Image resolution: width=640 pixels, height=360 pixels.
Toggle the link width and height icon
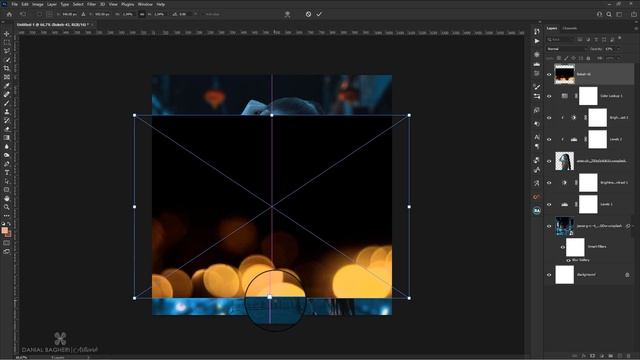tap(142, 14)
